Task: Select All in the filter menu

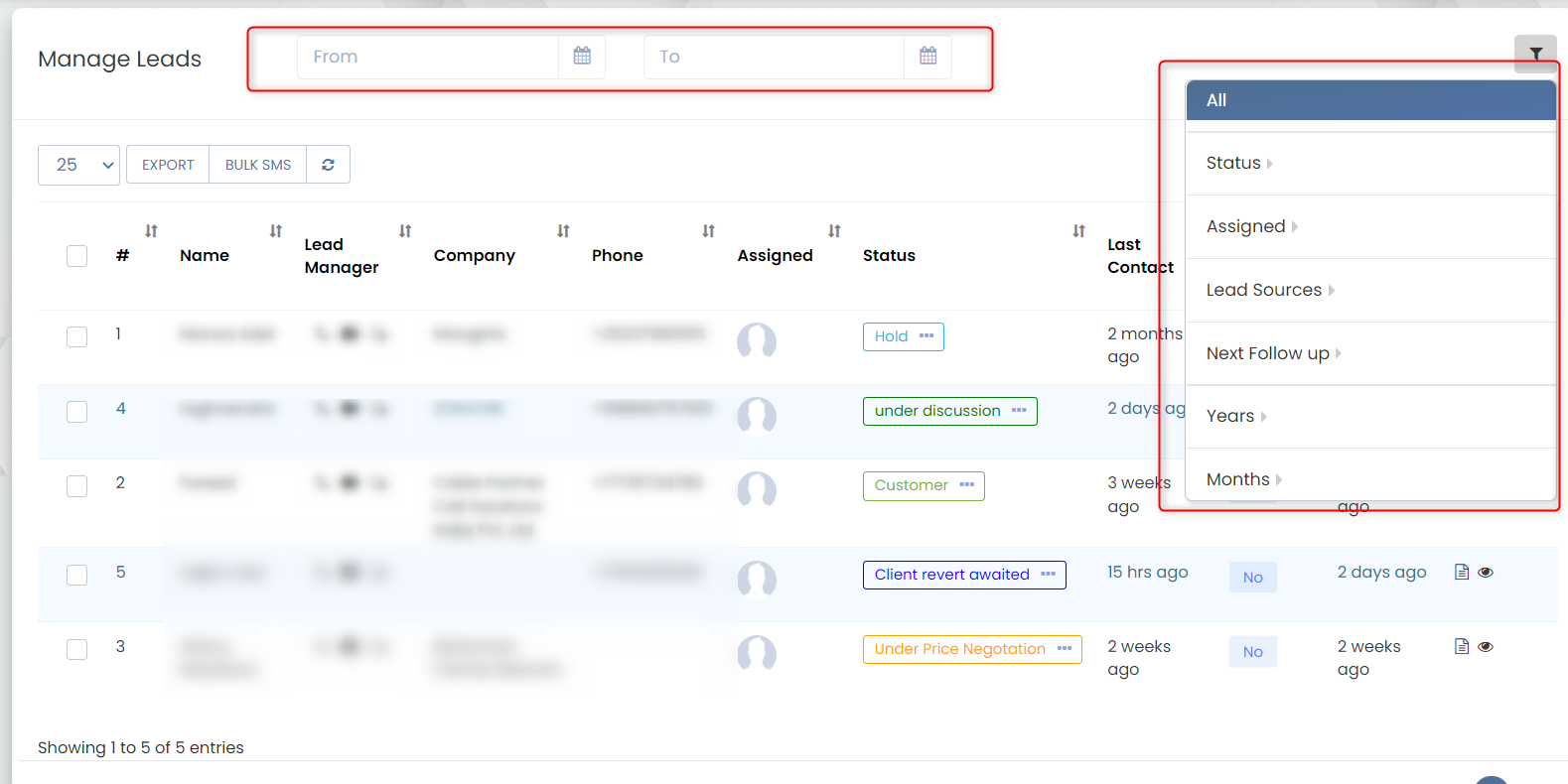Action: 1369,100
